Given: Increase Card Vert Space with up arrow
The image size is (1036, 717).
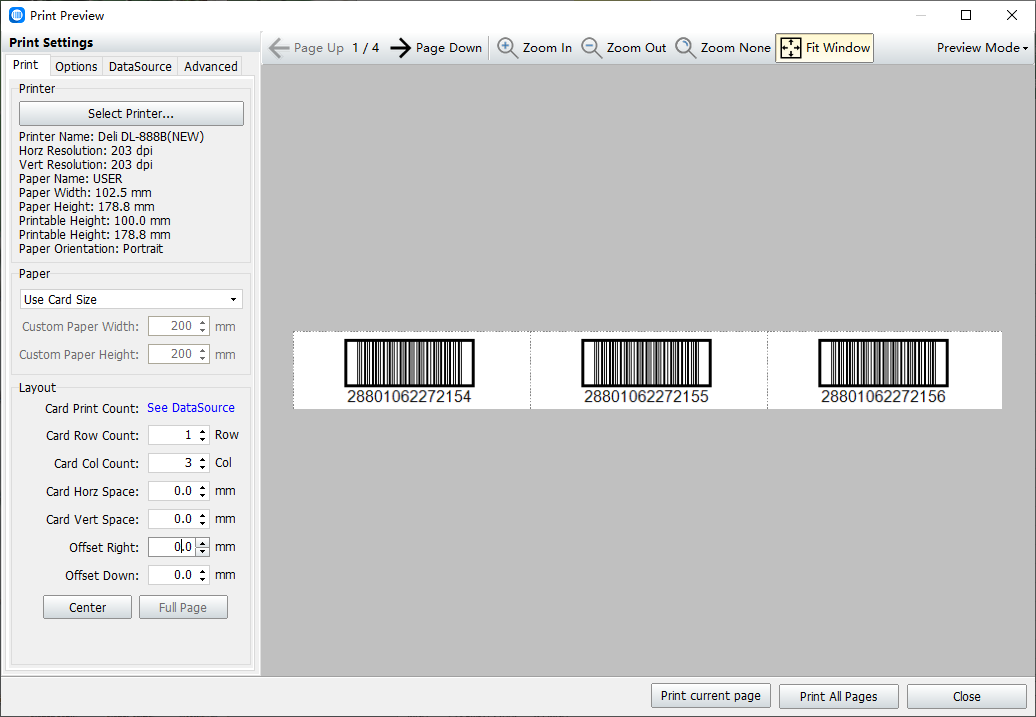Looking at the screenshot, I should pos(203,515).
